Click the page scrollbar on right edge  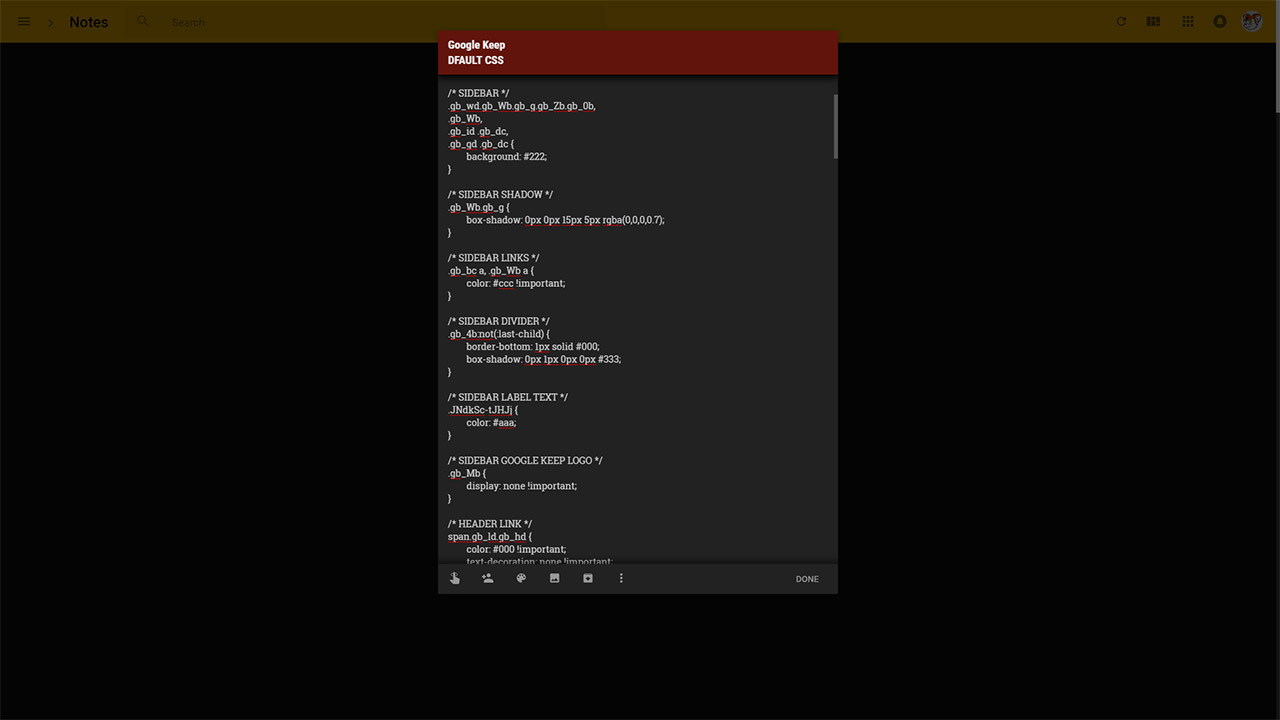click(1276, 56)
